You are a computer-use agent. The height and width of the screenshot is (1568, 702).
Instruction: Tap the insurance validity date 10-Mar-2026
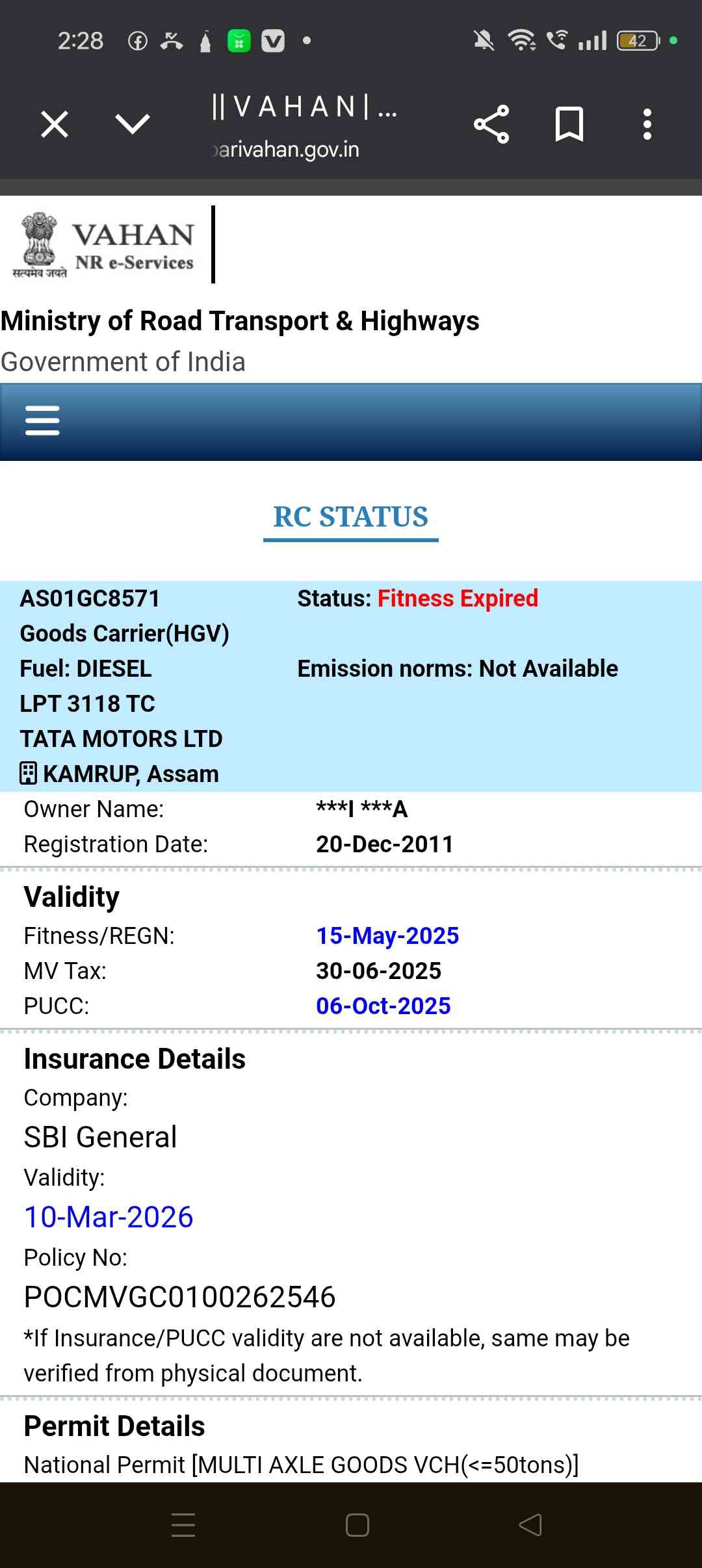point(109,1217)
